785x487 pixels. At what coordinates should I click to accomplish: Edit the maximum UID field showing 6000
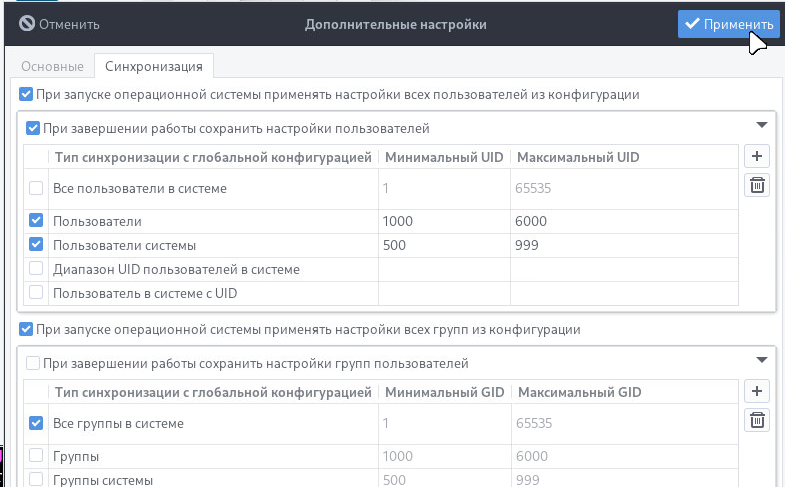click(575, 221)
